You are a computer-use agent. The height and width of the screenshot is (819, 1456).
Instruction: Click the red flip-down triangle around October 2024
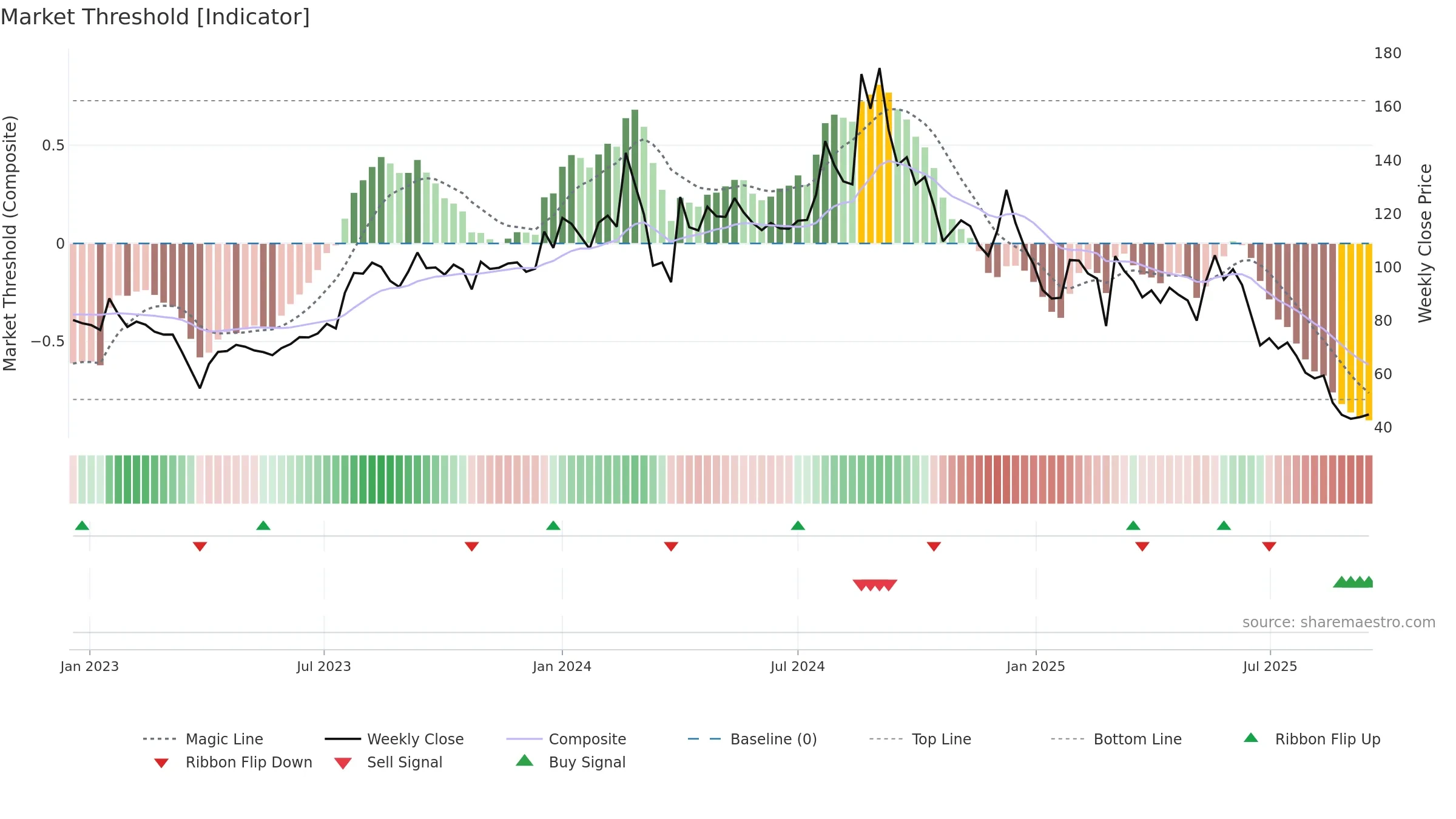[x=934, y=547]
